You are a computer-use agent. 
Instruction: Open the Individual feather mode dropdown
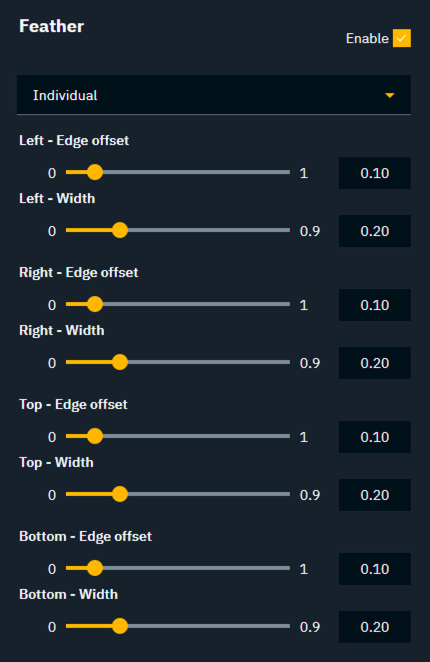pyautogui.click(x=214, y=95)
